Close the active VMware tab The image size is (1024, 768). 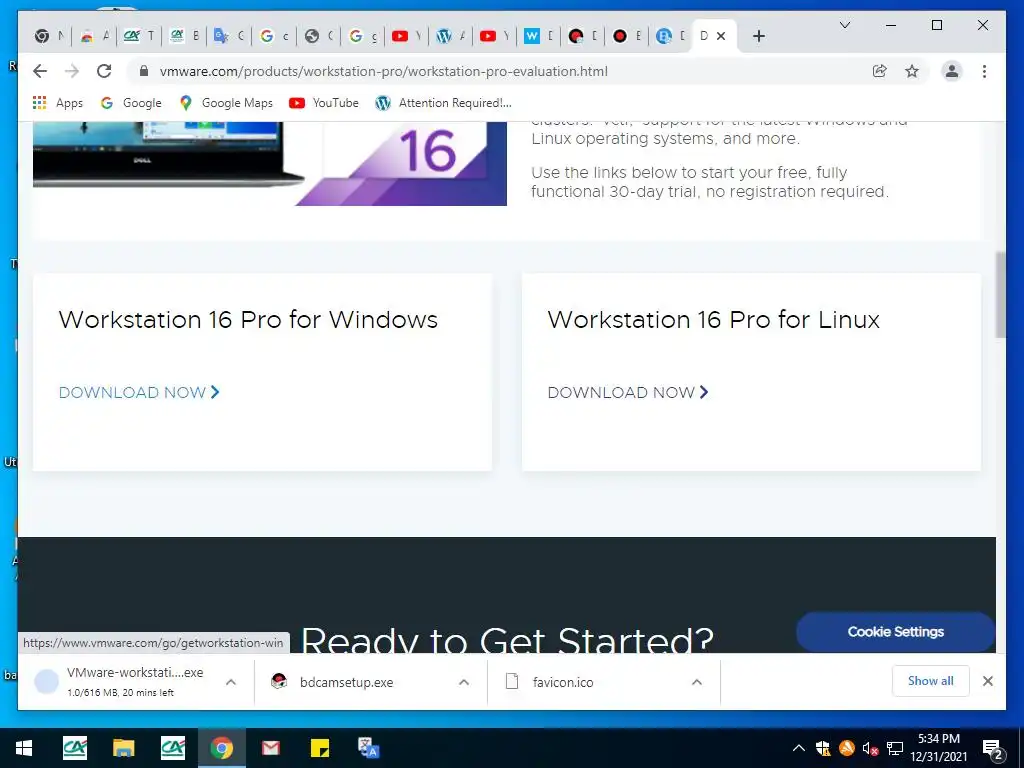(x=721, y=37)
